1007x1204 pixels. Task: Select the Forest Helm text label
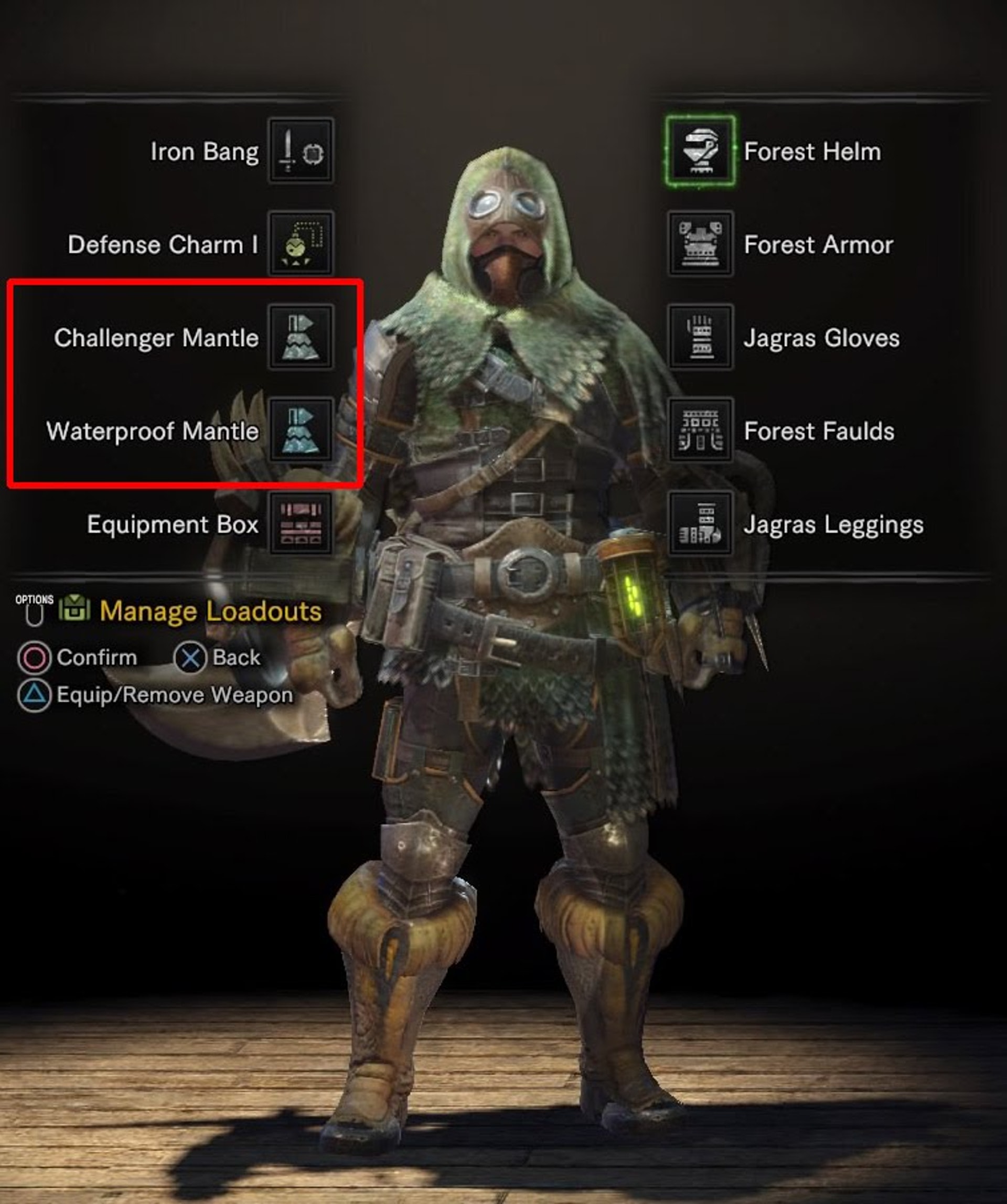(x=812, y=152)
